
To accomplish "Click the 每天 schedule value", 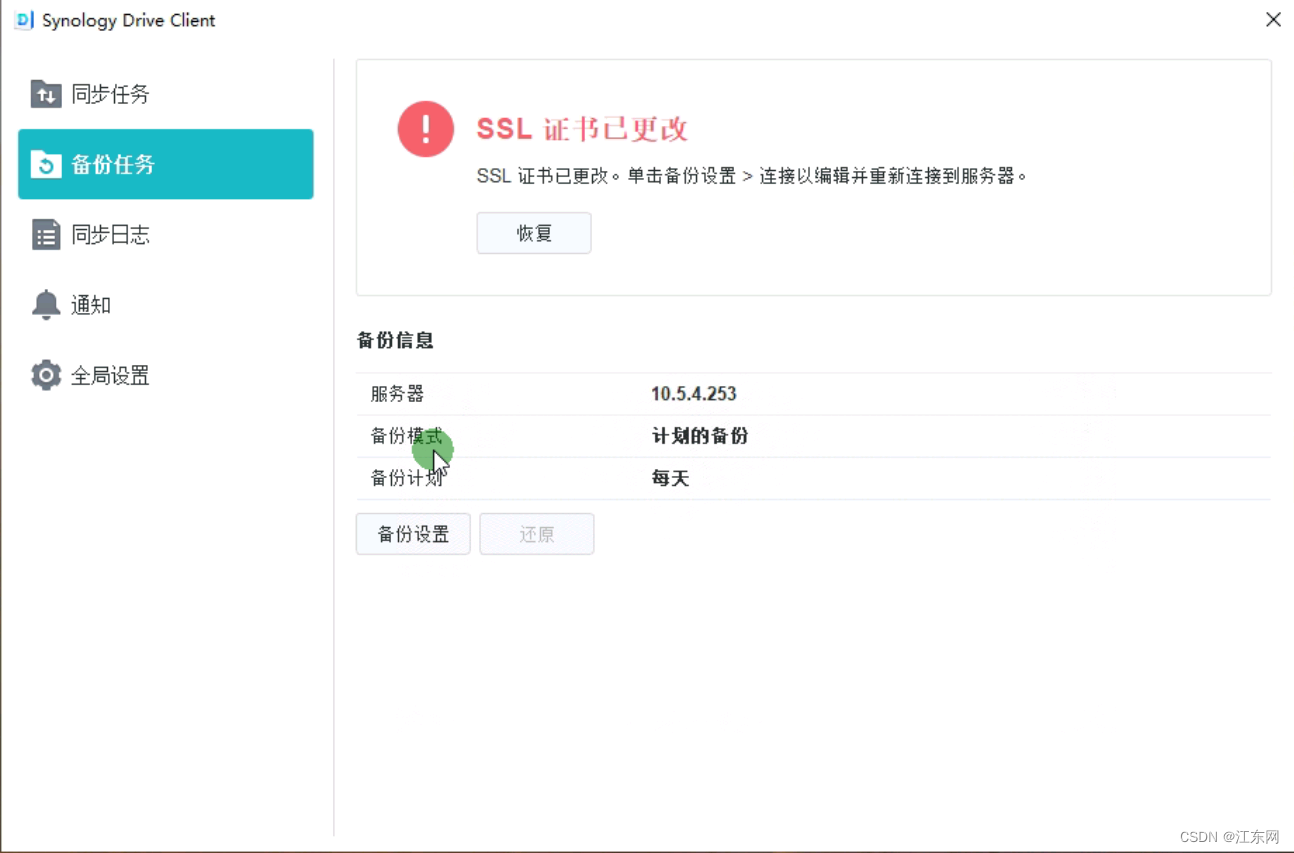I will click(x=671, y=478).
